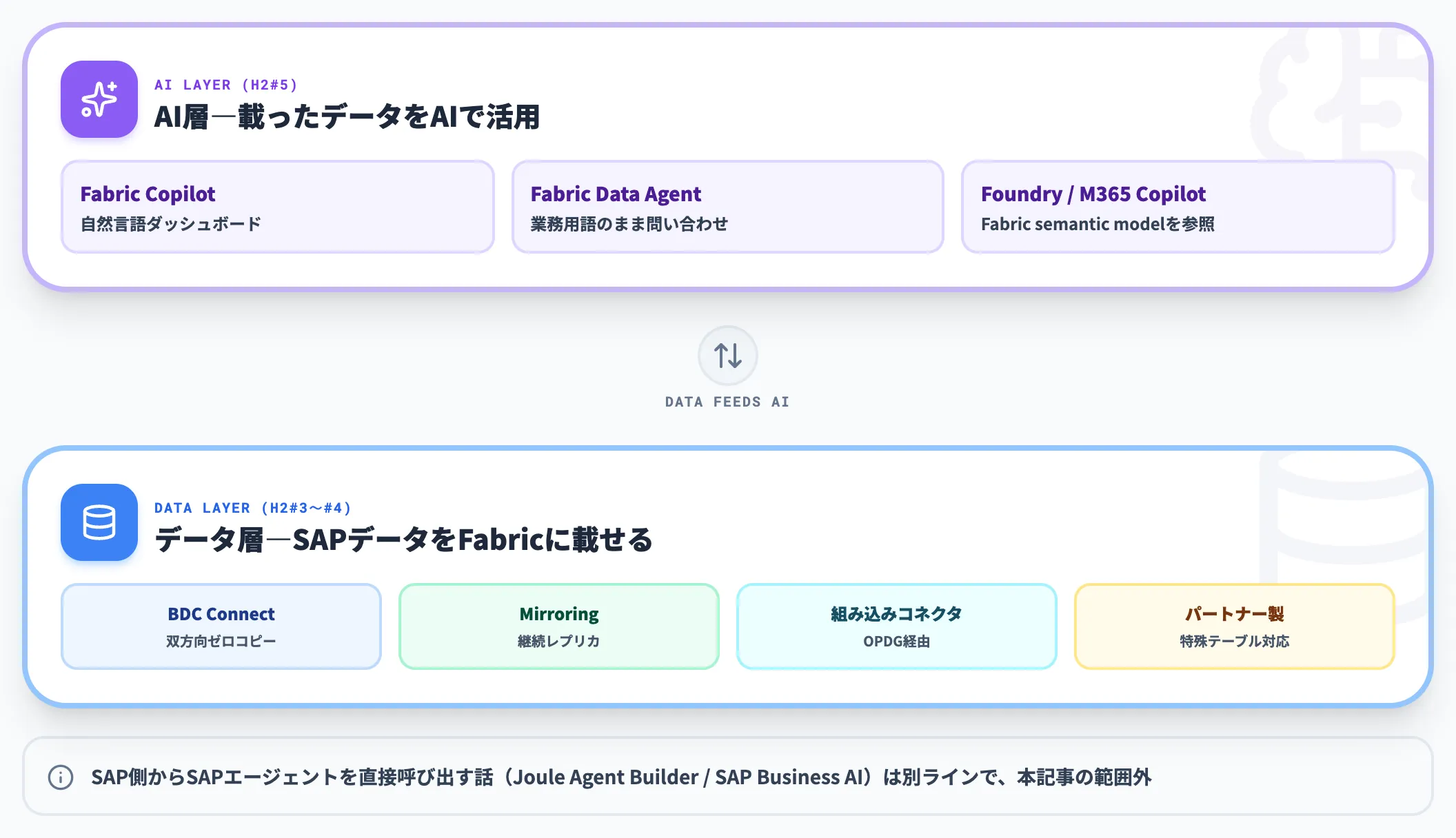
Task: Select the BDC Connect card
Action: pyautogui.click(x=221, y=626)
